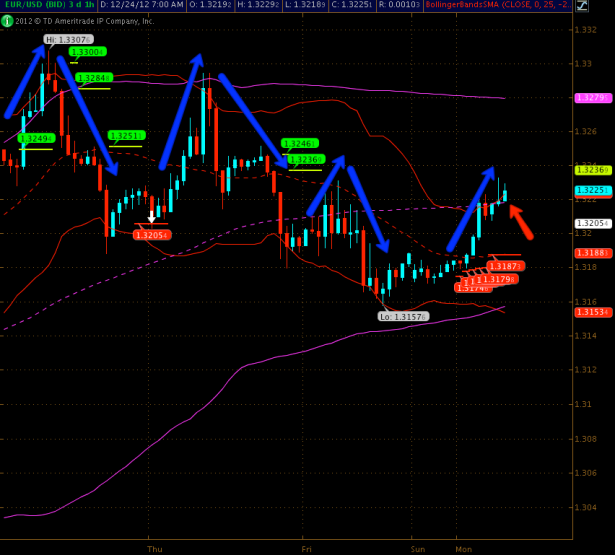Screen dimensions: 615x555
Task: Click the magenta 1.3279 price axis tag
Action: 592,98
